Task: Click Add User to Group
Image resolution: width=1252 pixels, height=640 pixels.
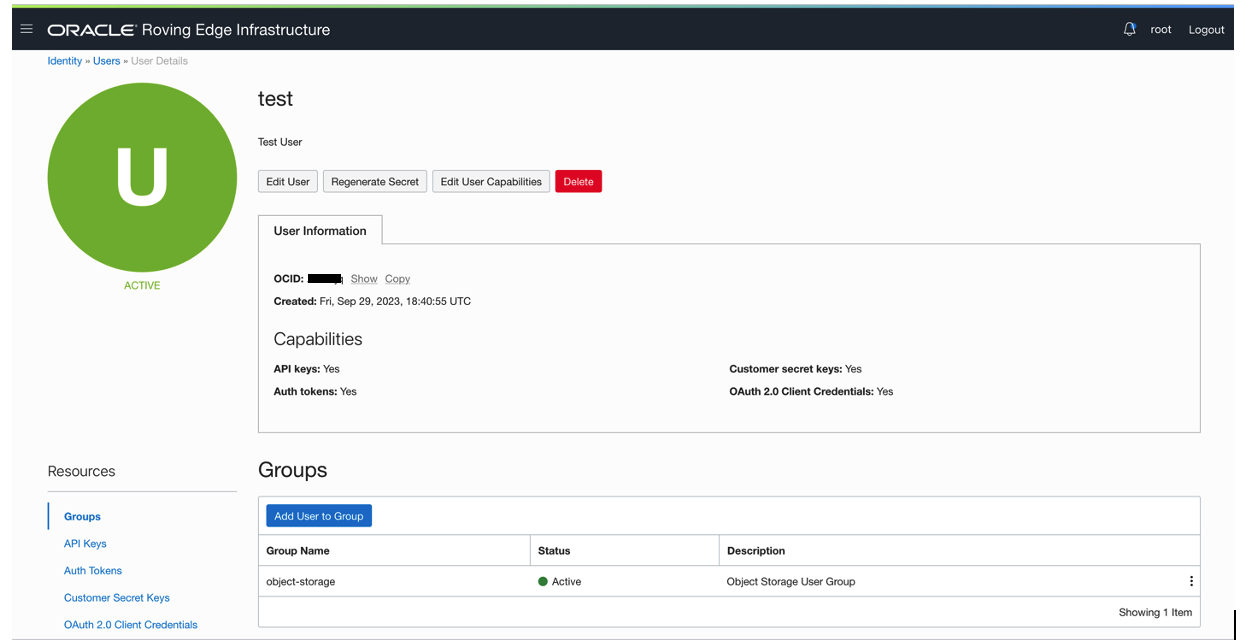Action: tap(318, 515)
